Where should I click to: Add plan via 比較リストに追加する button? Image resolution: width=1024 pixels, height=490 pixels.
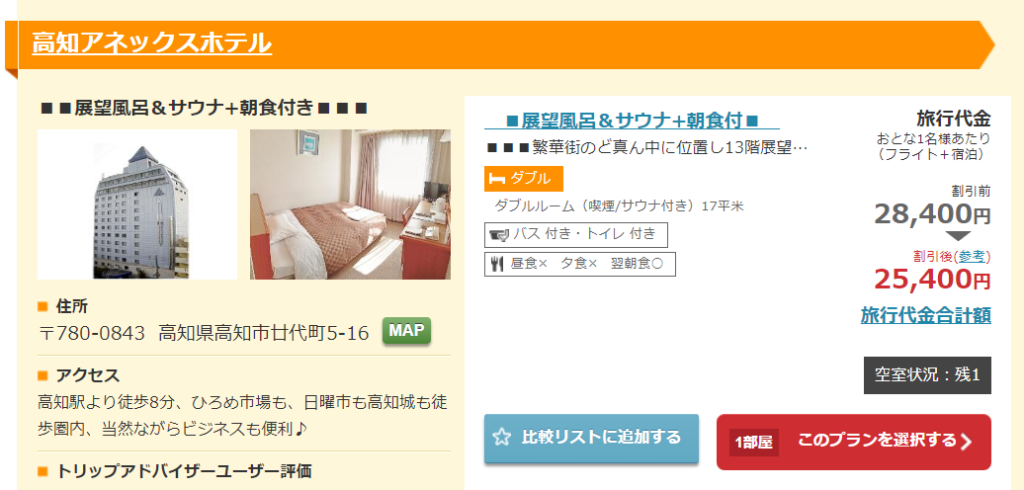pyautogui.click(x=591, y=438)
